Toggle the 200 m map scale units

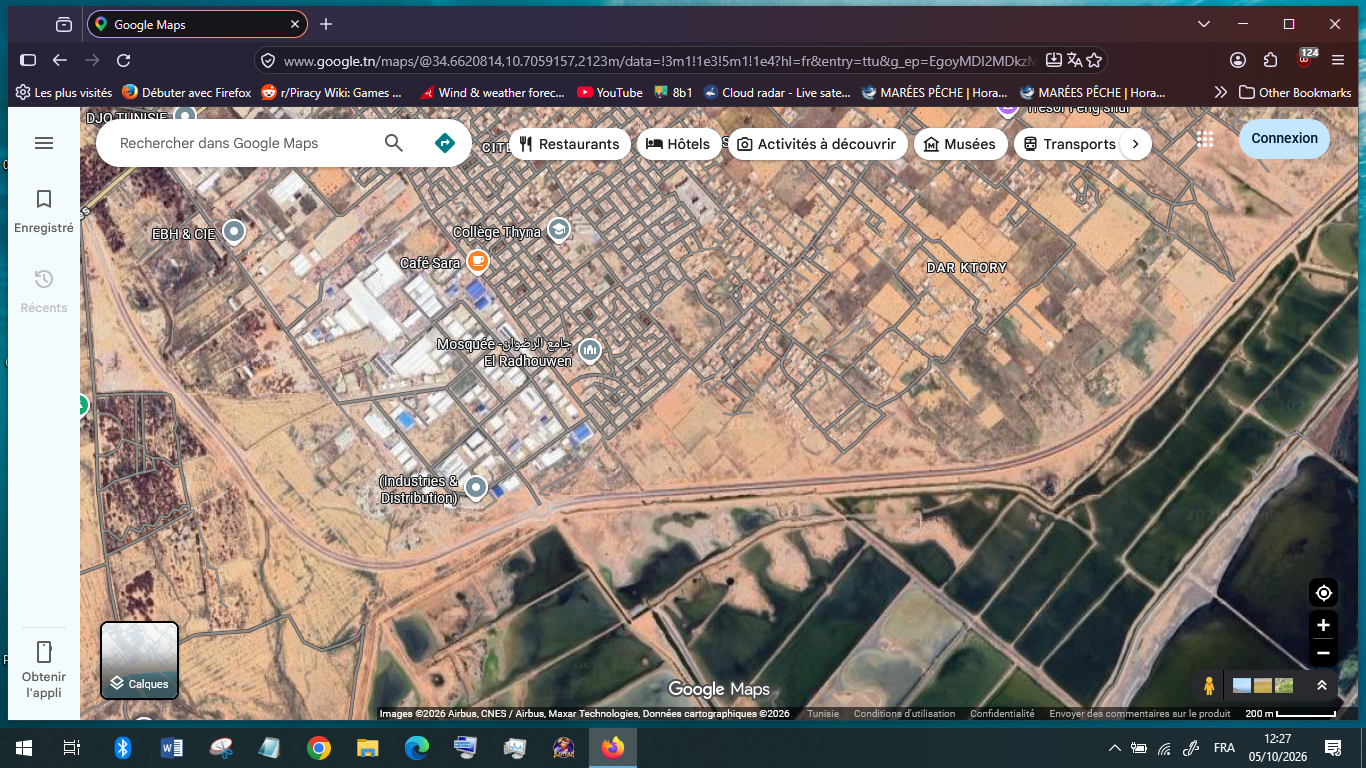1290,714
